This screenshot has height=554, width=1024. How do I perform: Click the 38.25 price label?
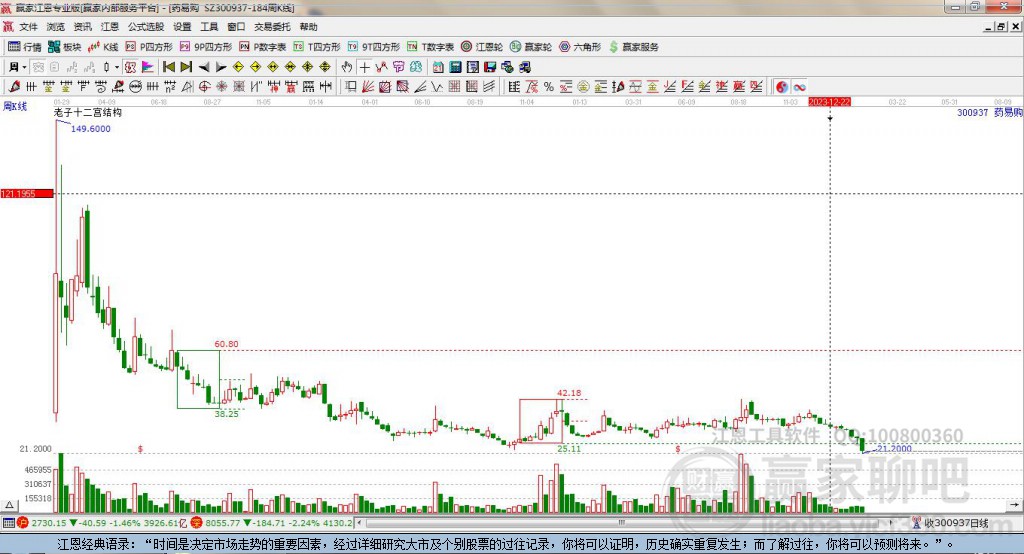[226, 414]
